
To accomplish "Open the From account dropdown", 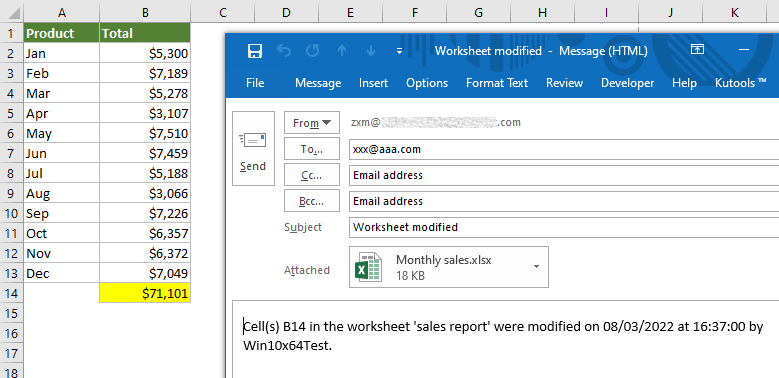I will click(x=312, y=123).
